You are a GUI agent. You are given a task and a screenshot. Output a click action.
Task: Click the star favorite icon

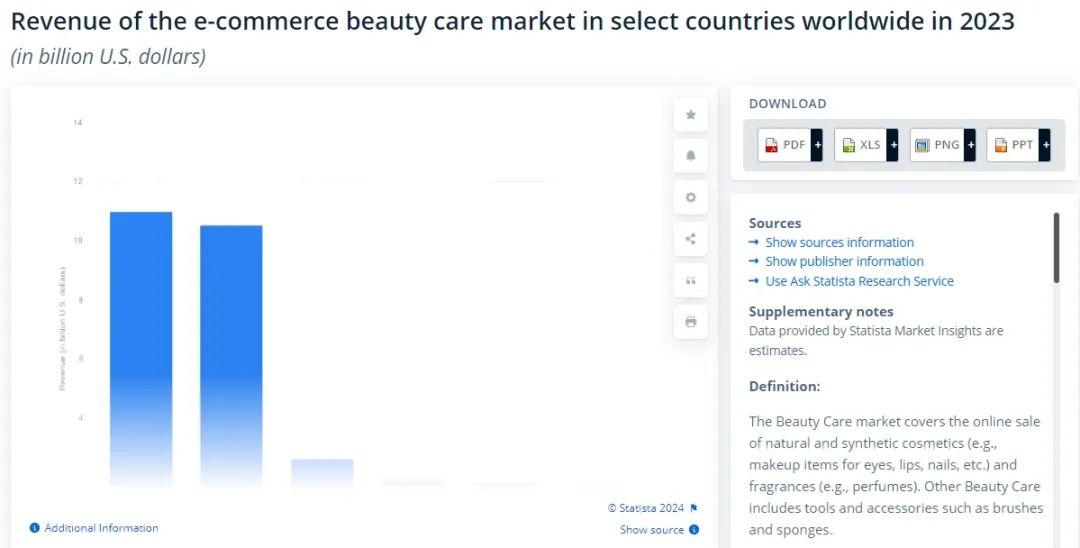[x=690, y=115]
